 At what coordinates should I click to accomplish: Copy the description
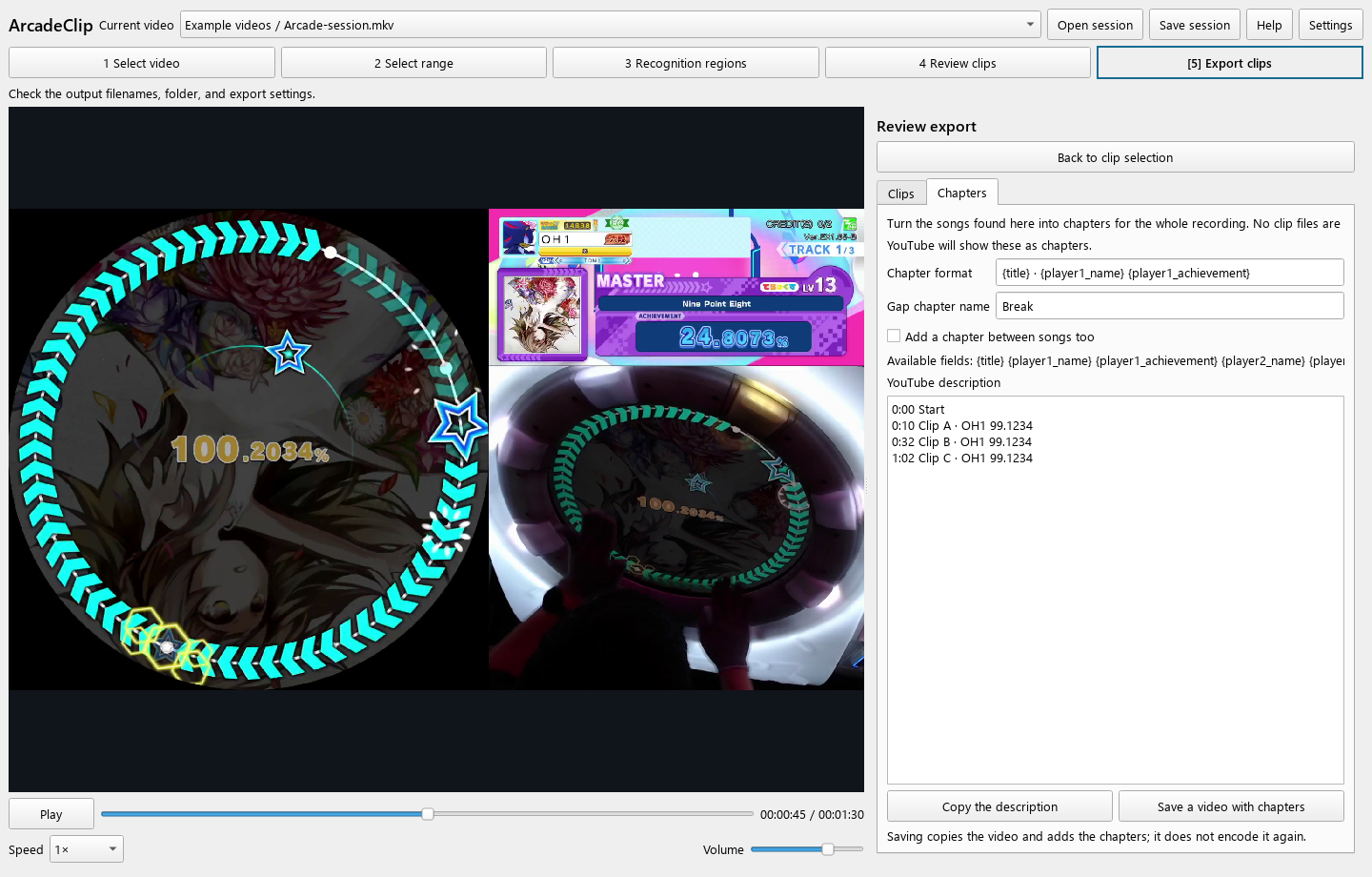[999, 806]
